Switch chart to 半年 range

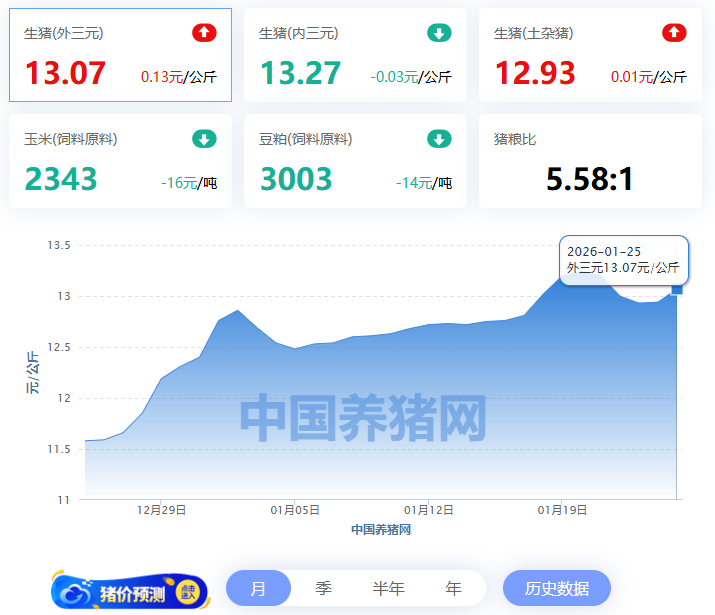pyautogui.click(x=388, y=588)
